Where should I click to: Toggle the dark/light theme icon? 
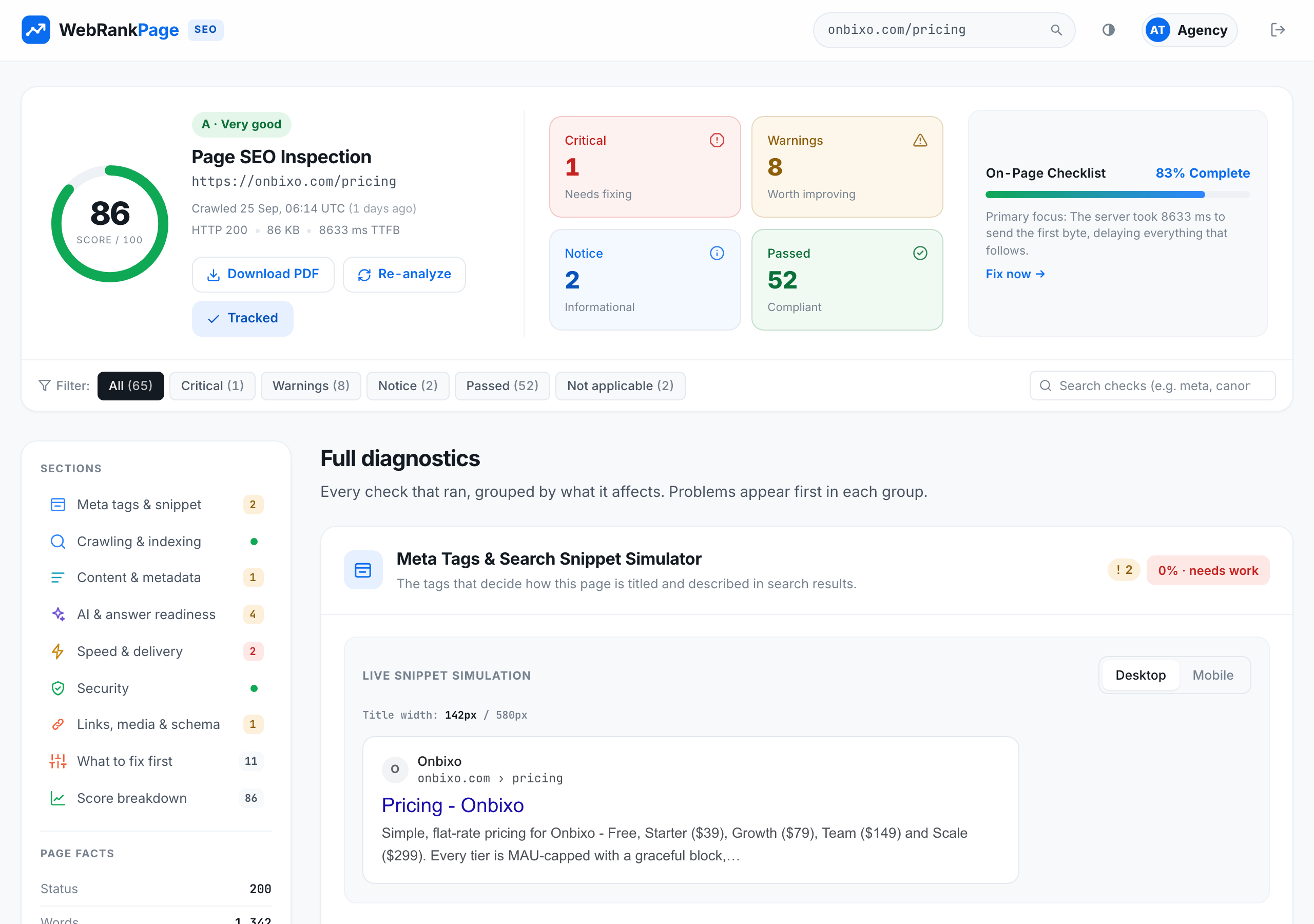(x=1108, y=30)
